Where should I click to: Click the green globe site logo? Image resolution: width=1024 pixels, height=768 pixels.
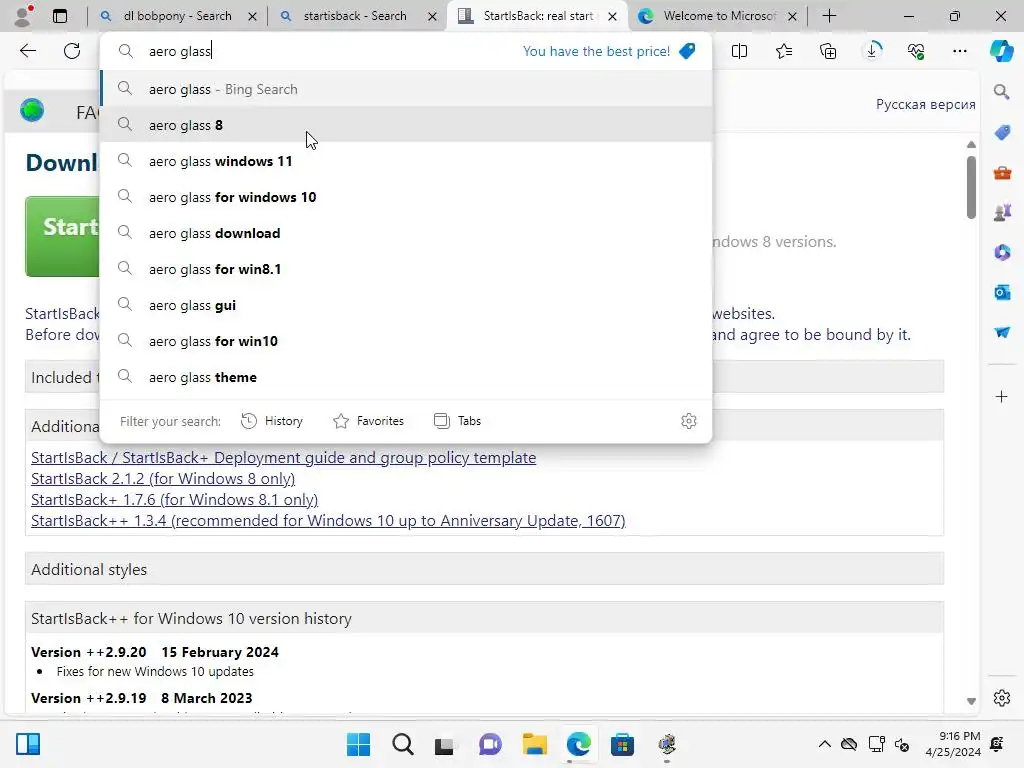click(32, 110)
